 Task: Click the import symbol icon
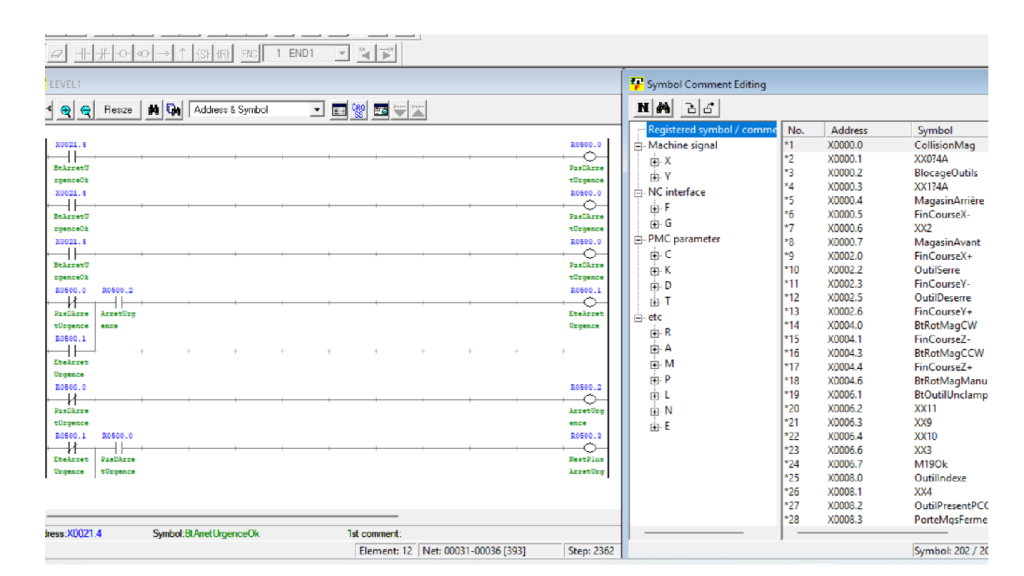click(690, 108)
